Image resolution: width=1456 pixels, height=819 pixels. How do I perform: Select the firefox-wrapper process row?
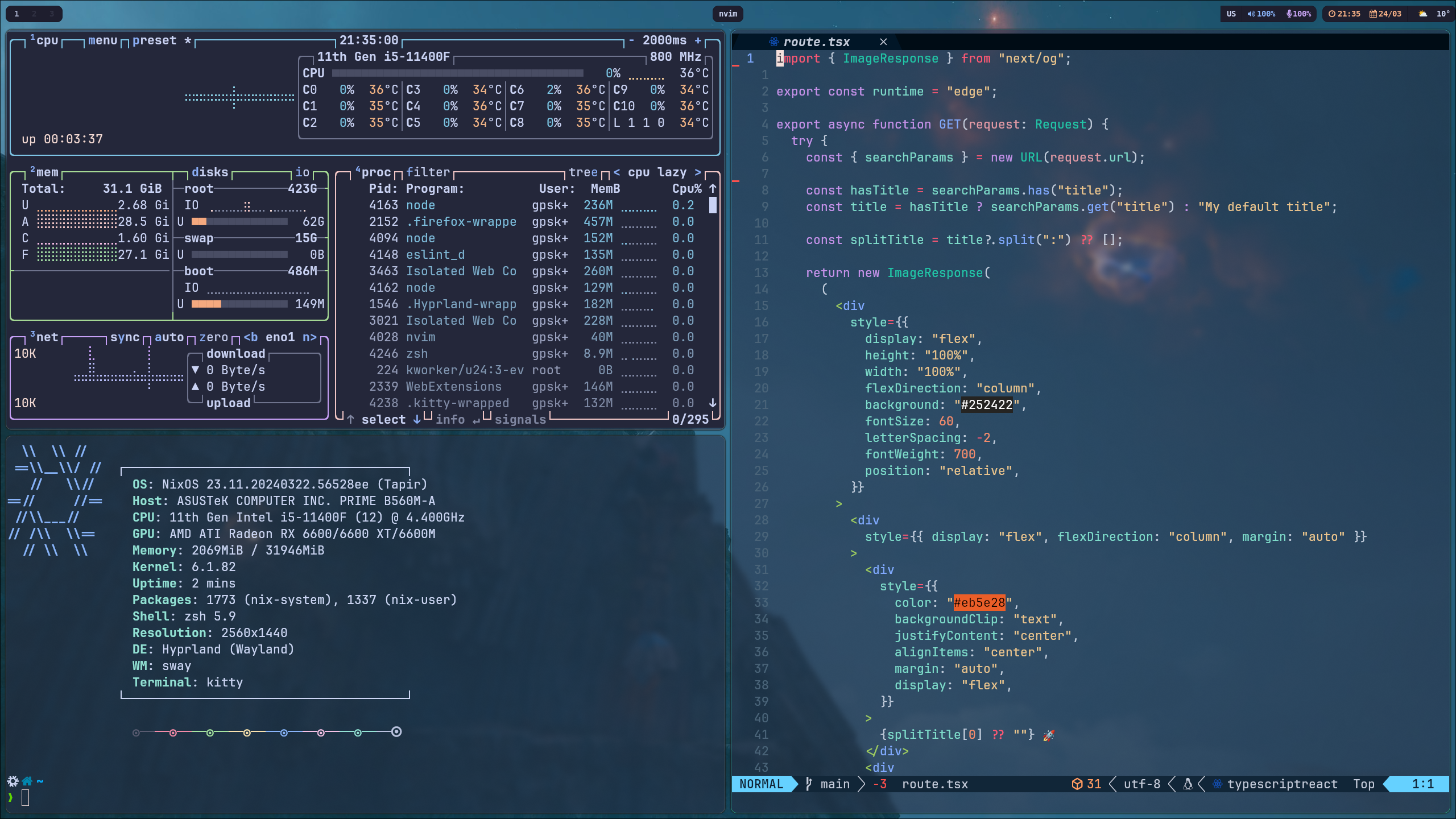click(x=461, y=222)
